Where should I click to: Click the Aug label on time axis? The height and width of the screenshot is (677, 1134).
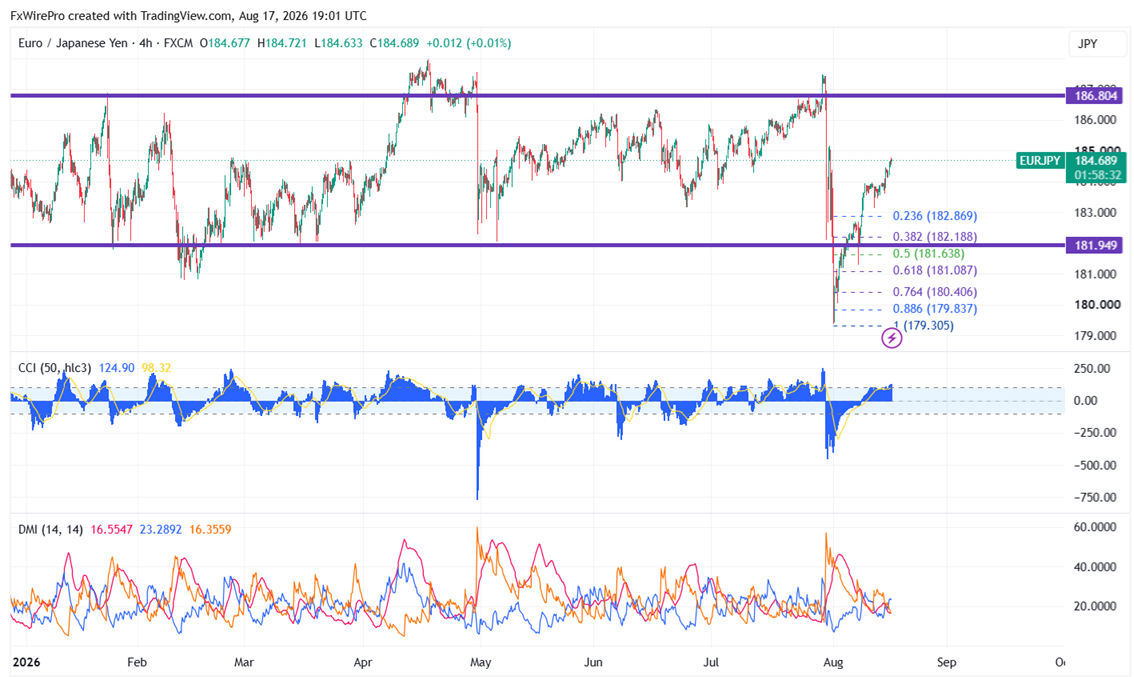833,662
